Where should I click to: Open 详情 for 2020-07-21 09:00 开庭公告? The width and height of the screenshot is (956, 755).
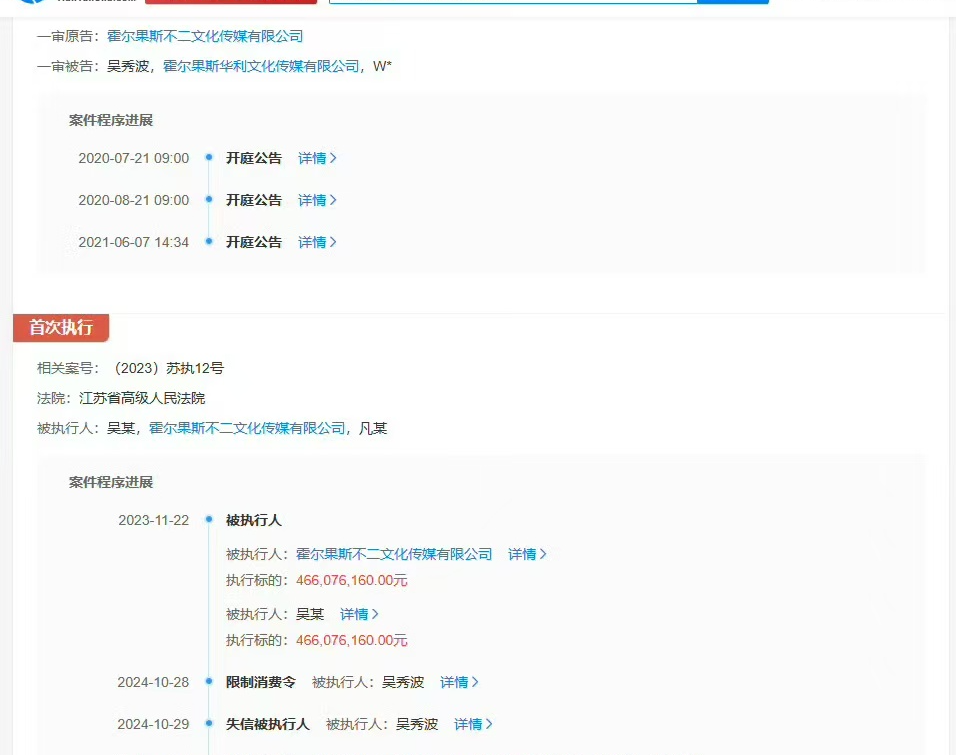[x=317, y=158]
